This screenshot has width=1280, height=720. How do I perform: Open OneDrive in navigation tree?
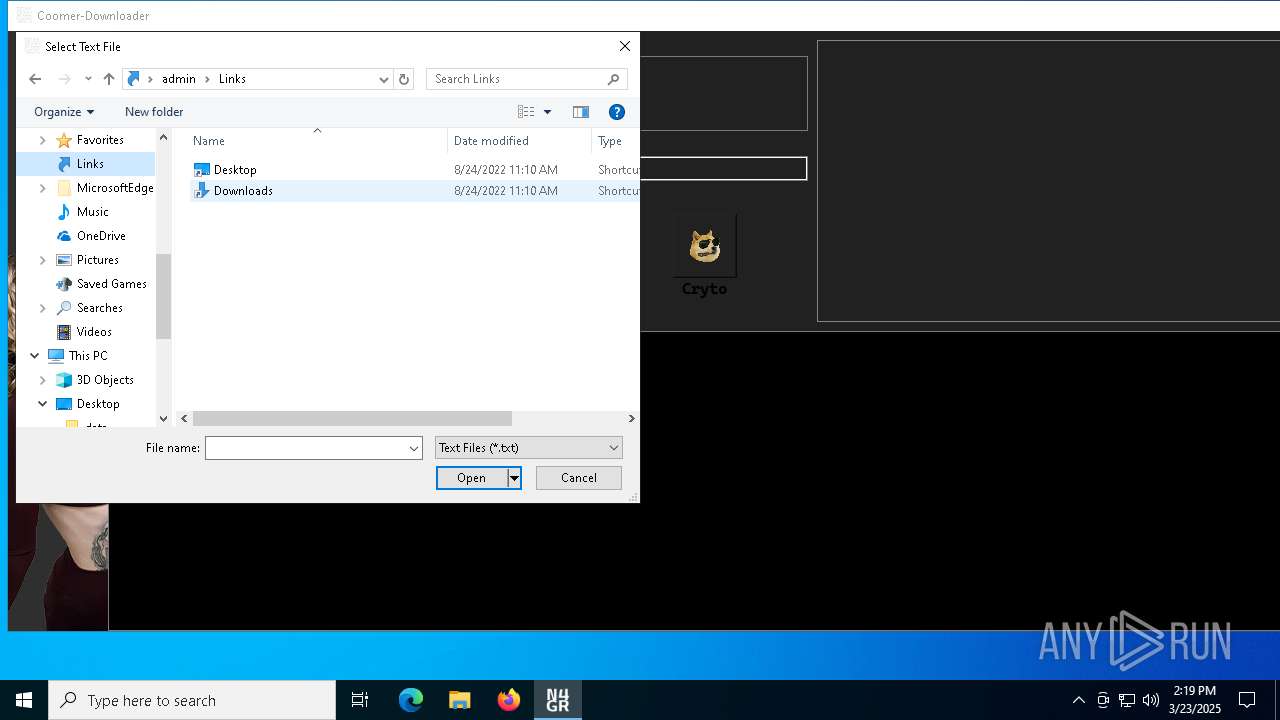click(101, 236)
